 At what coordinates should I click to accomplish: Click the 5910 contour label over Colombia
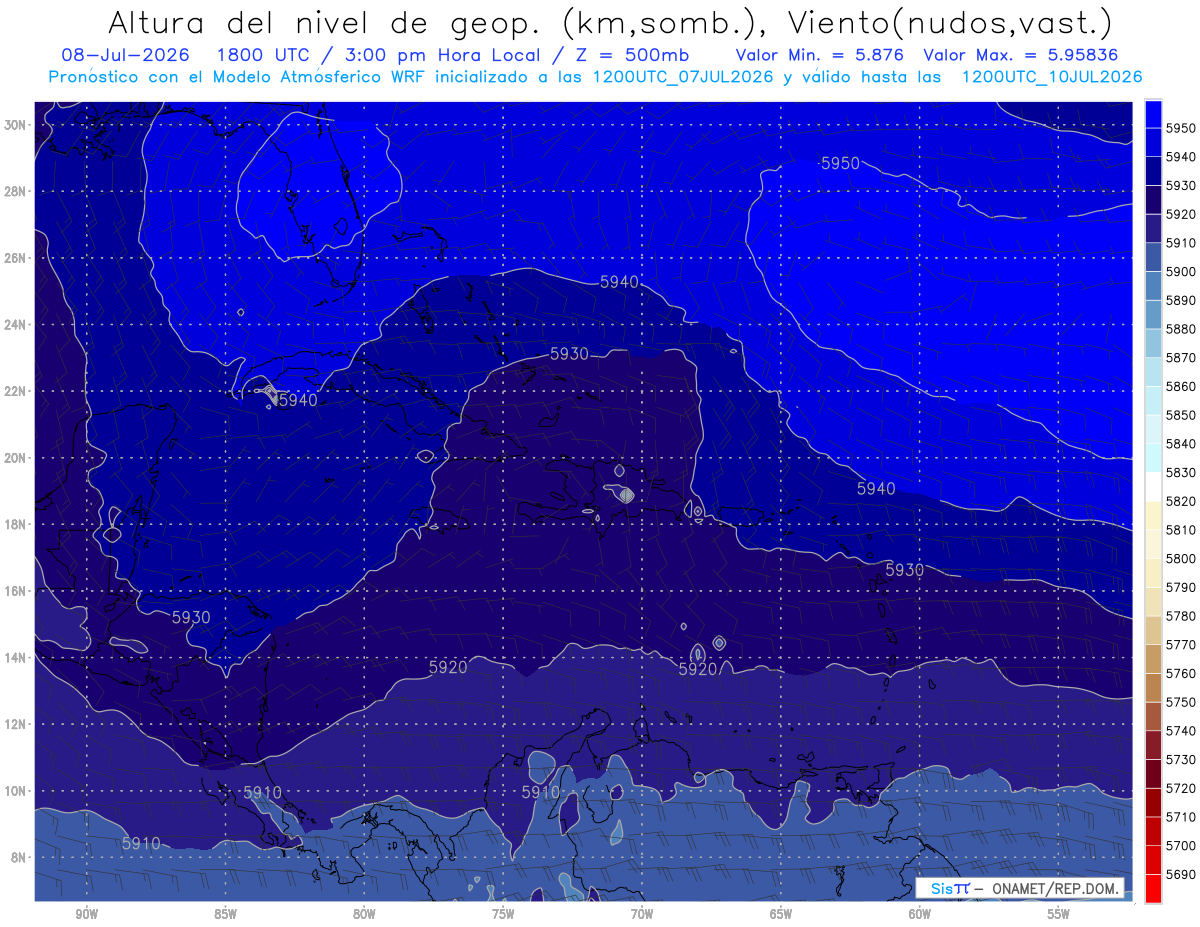[x=541, y=792]
